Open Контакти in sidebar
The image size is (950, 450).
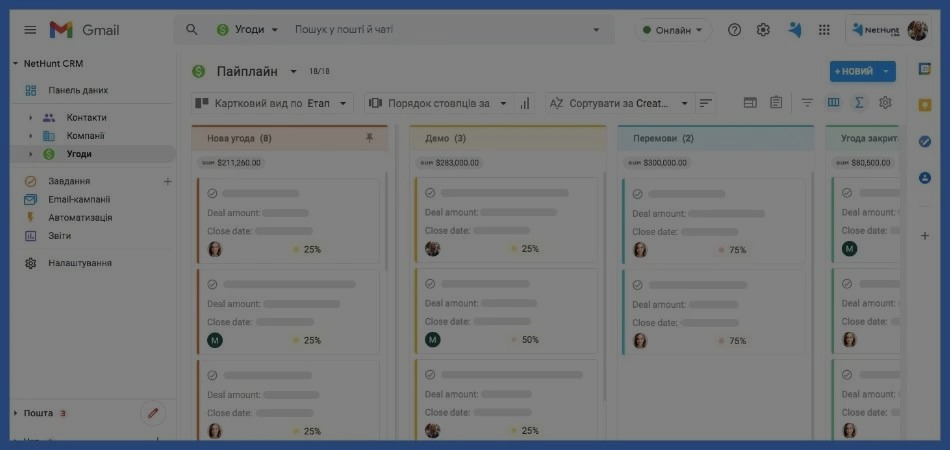[x=87, y=117]
